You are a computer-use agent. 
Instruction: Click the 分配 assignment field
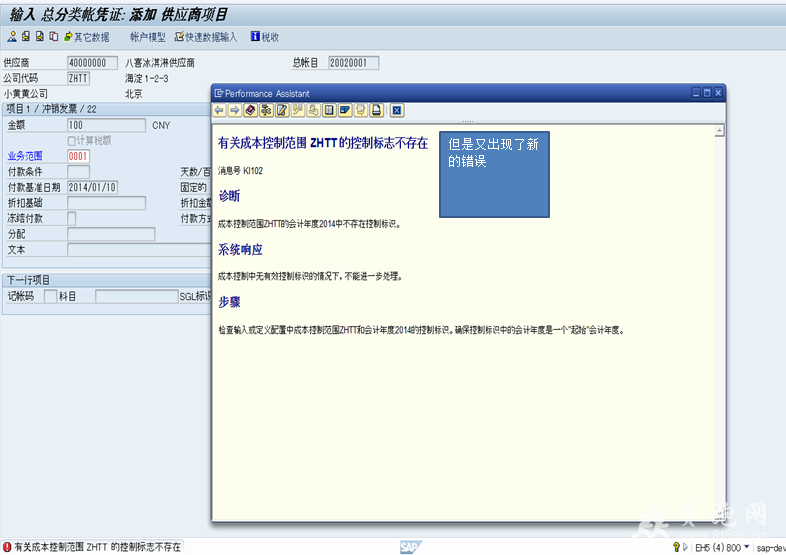click(x=111, y=234)
